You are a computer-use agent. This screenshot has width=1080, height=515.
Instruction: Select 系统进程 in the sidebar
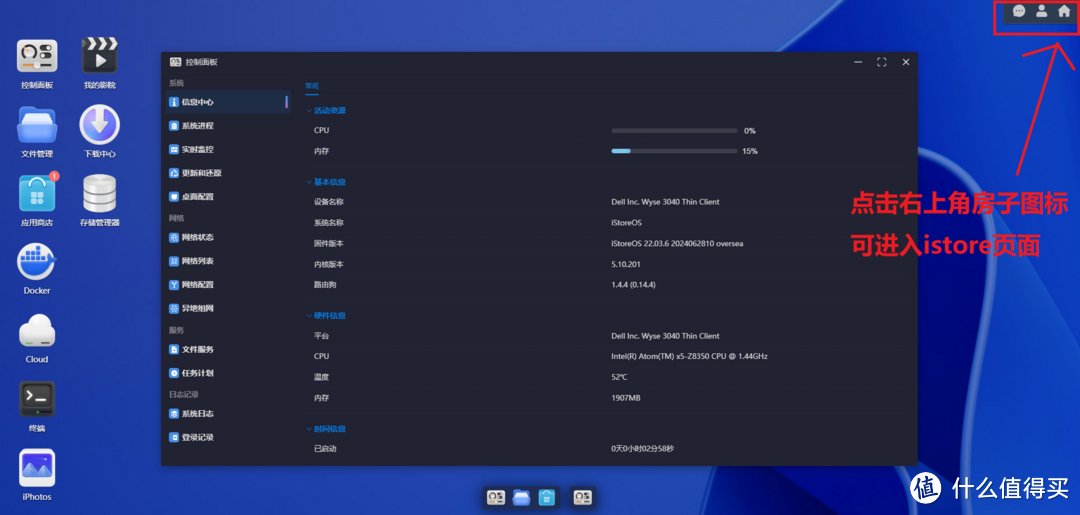[196, 126]
